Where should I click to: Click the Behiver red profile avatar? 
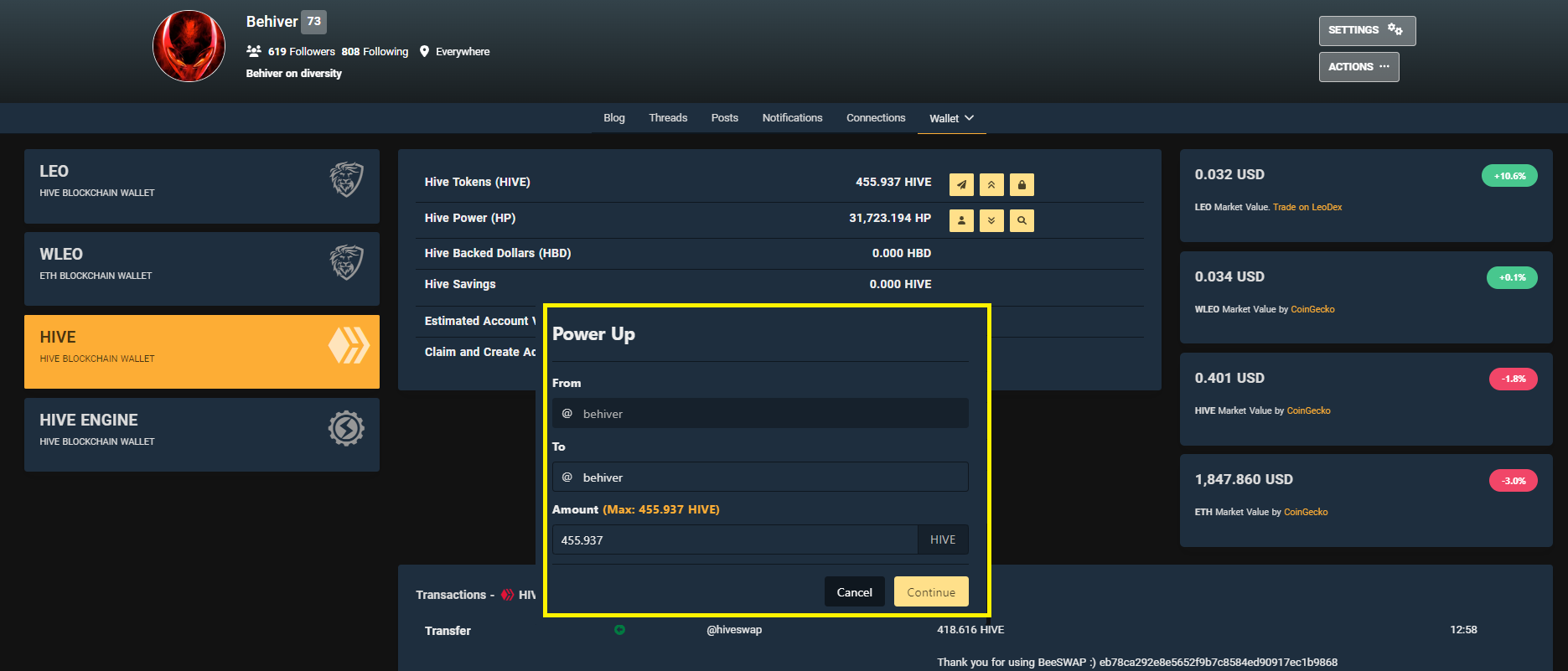pos(189,46)
